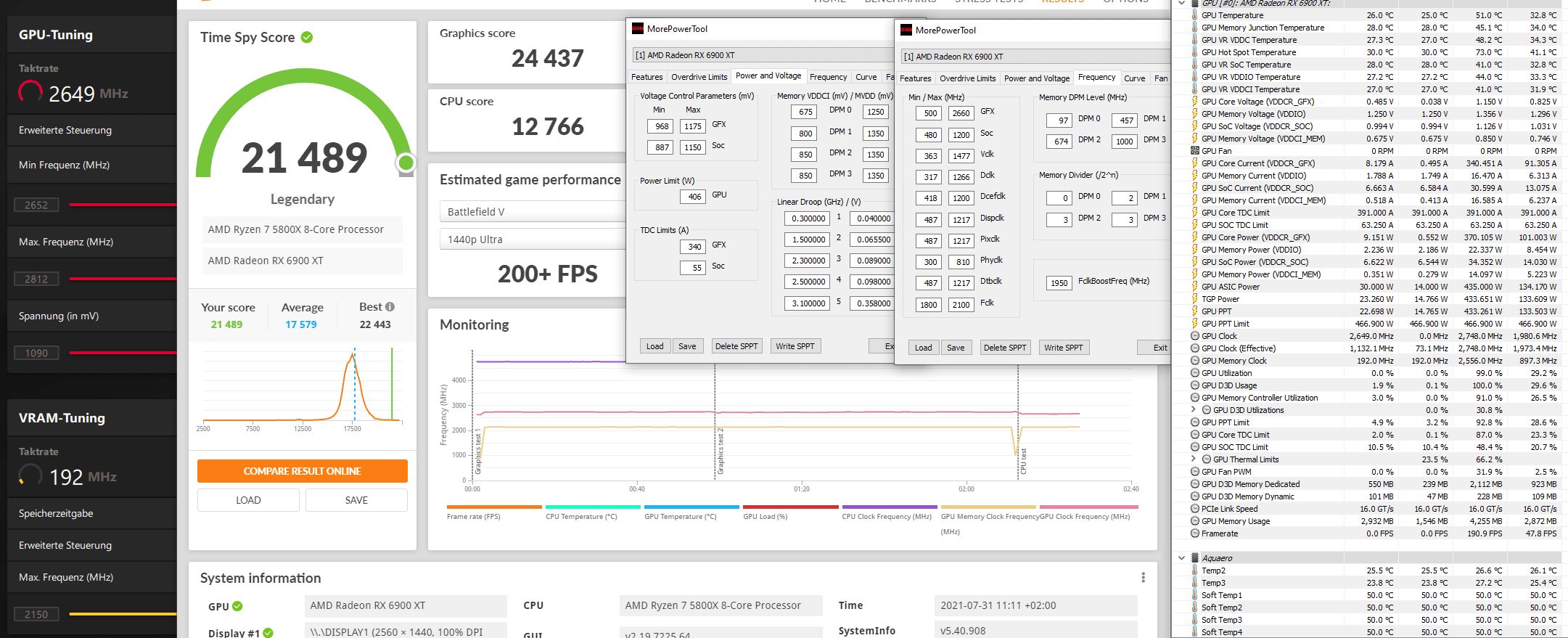This screenshot has width=1568, height=638.
Task: Click the thermometer icon beside Temp2
Action: [1194, 570]
